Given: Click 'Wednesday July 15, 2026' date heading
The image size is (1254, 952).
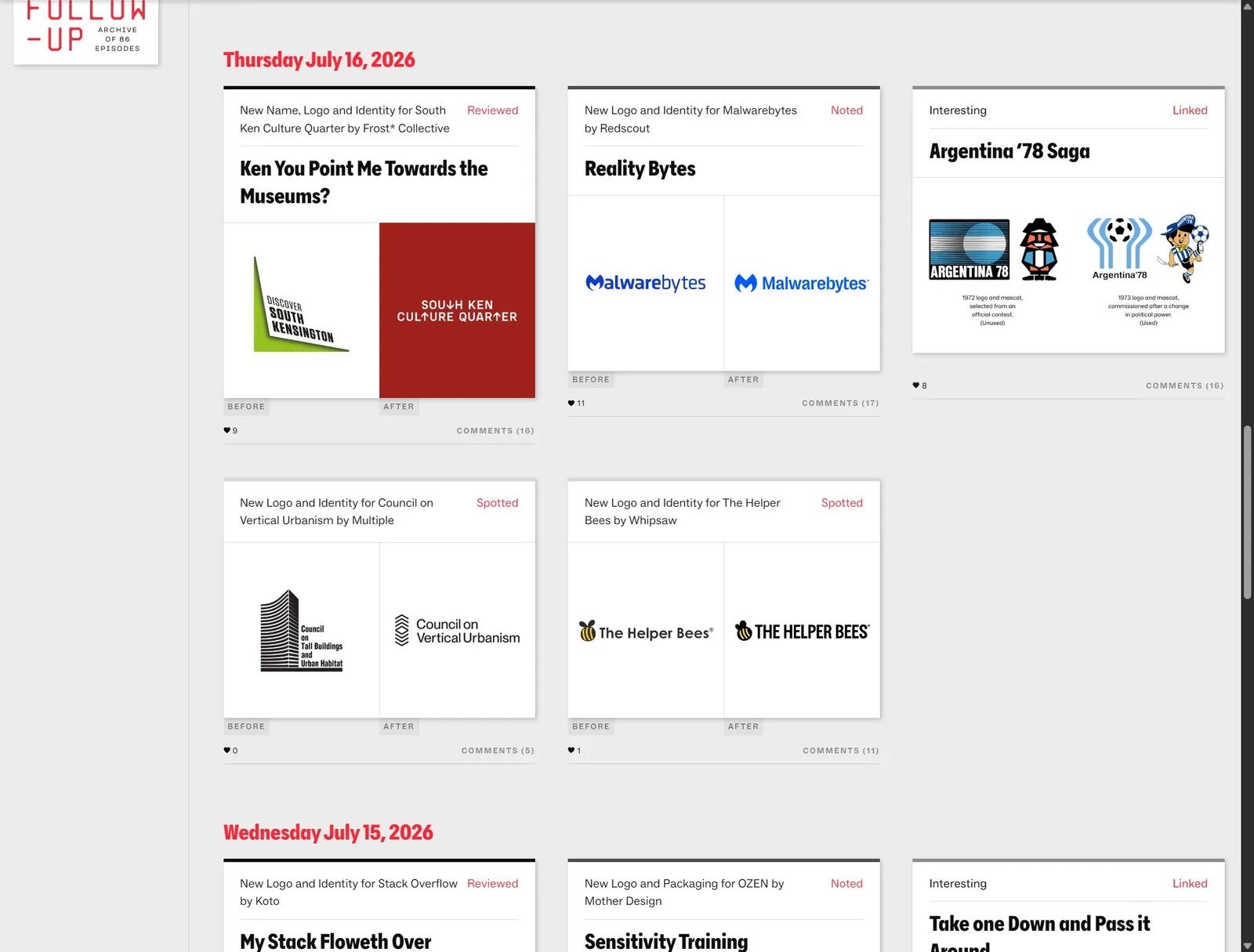Looking at the screenshot, I should pyautogui.click(x=328, y=832).
